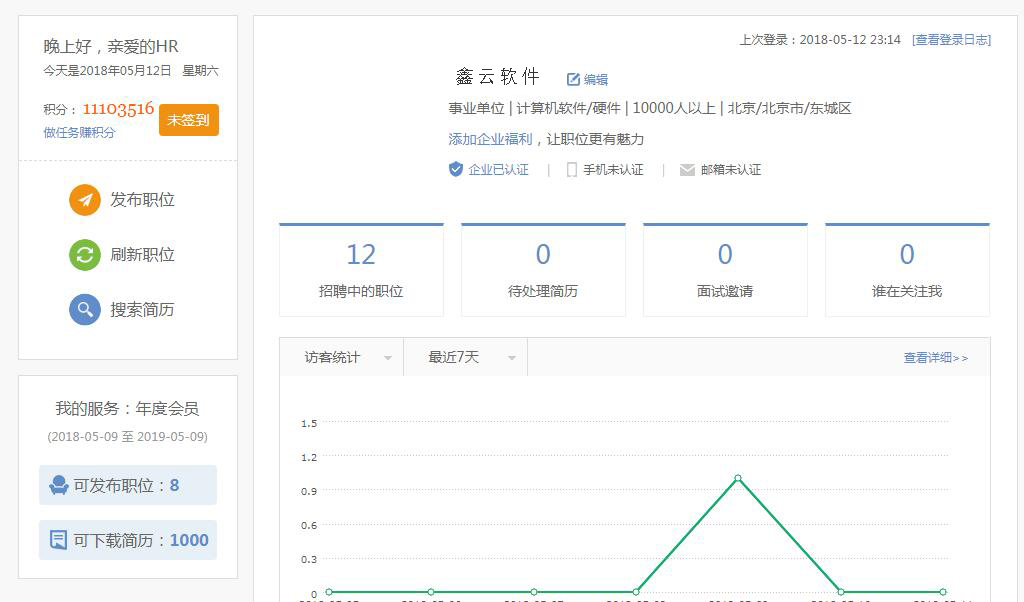Viewport: 1024px width, 602px height.
Task: Click the peak data point on the chart
Action: [x=738, y=478]
